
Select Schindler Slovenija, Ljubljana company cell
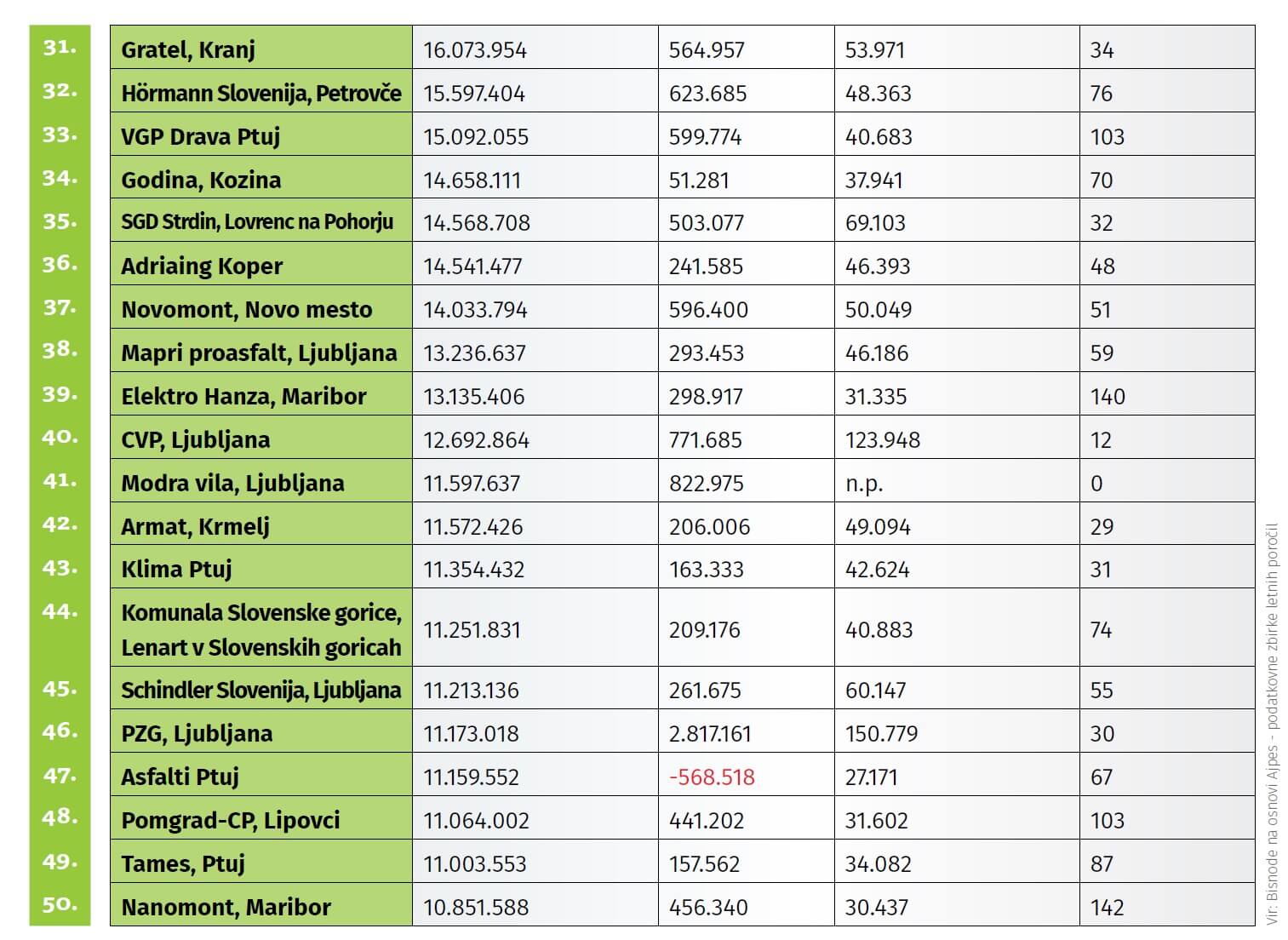260,690
